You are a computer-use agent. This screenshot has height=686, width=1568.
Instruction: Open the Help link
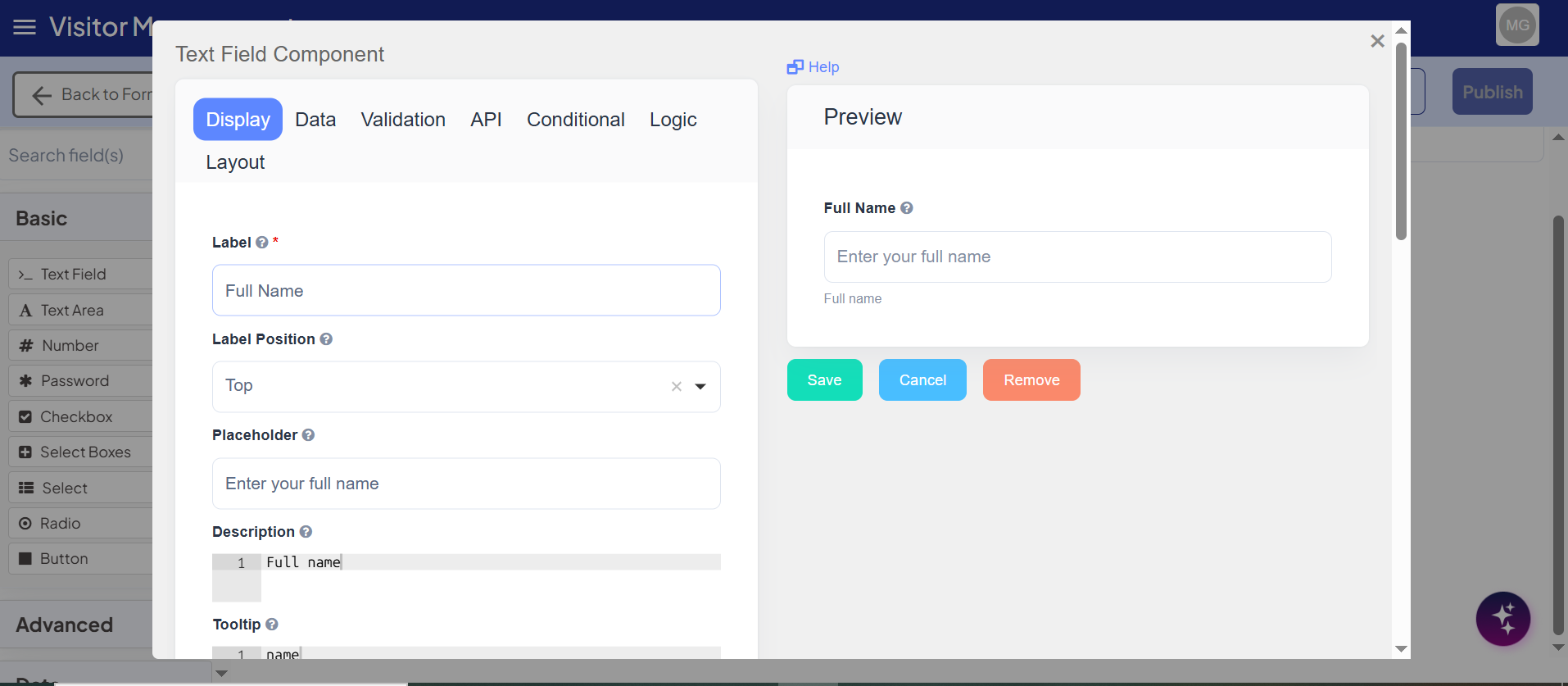(813, 67)
